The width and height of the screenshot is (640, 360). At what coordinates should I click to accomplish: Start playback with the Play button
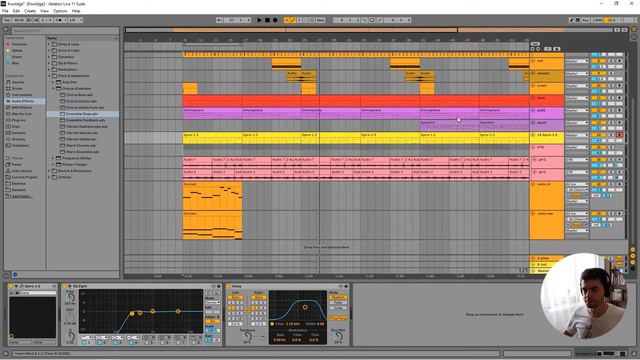(260, 20)
